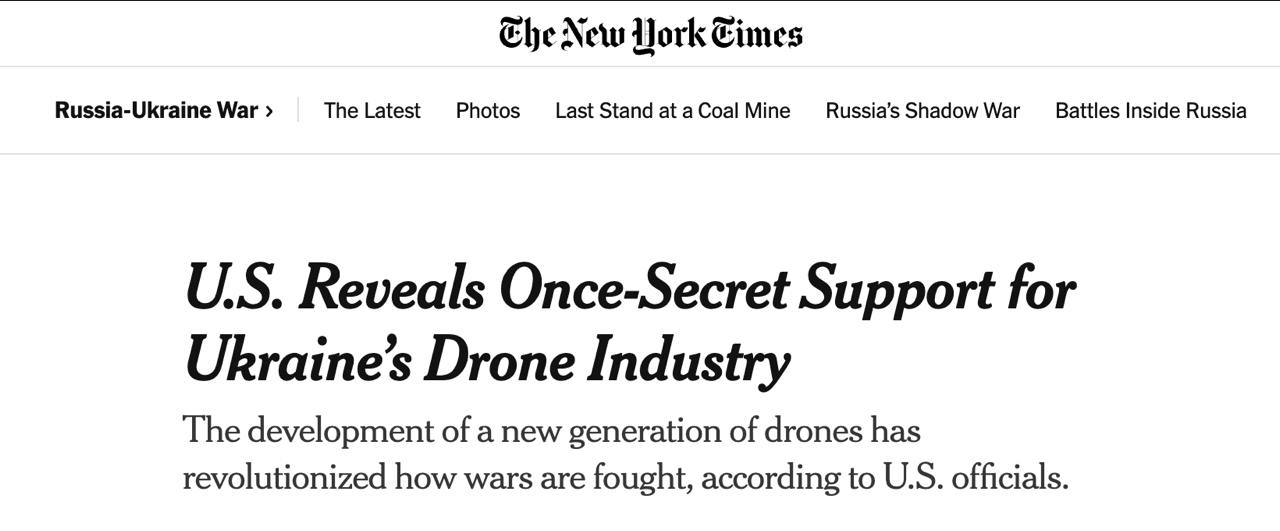Go to The Latest tab

click(372, 111)
